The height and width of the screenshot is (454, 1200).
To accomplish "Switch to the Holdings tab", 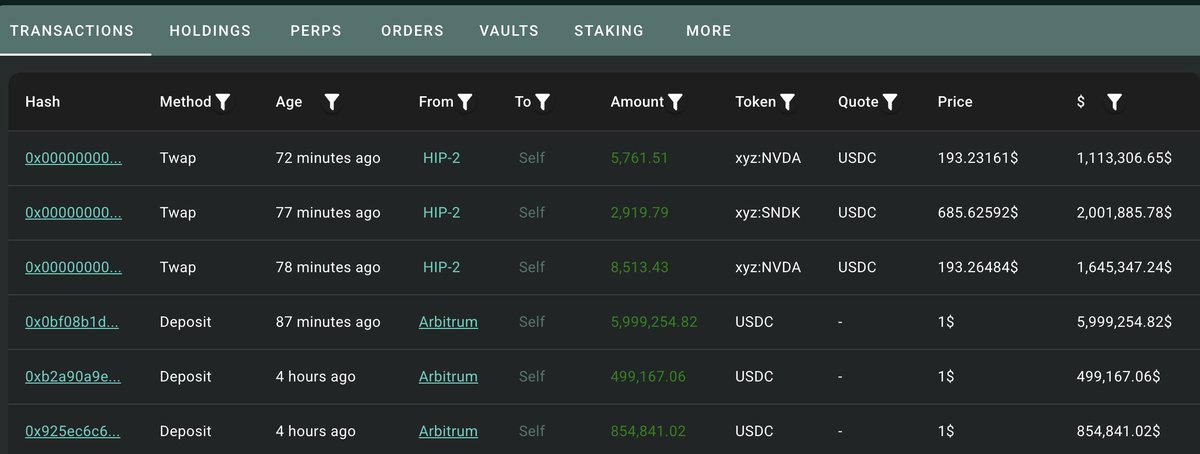I will tap(210, 31).
